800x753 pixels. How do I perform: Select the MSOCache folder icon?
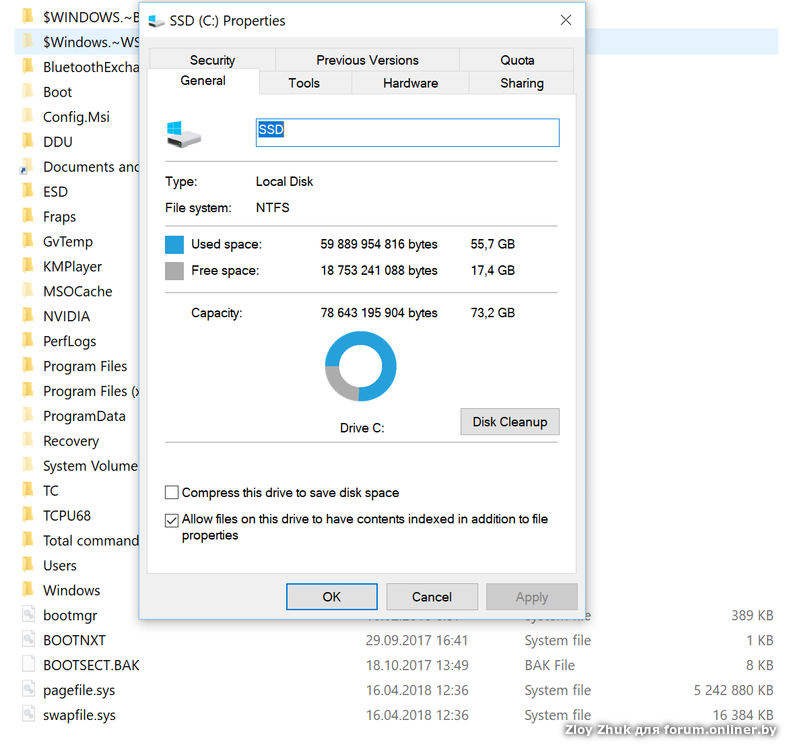coord(28,291)
